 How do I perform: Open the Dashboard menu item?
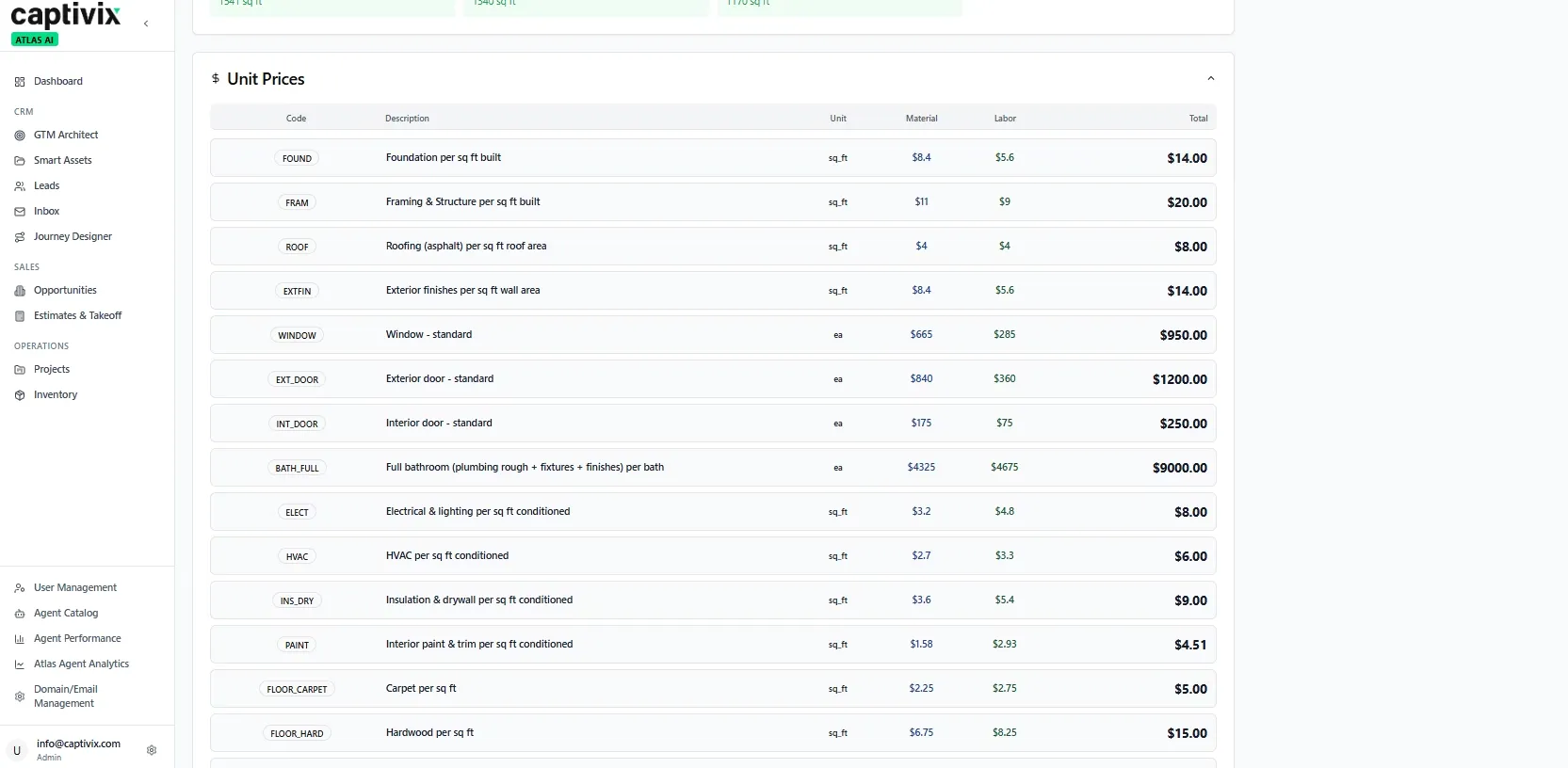click(x=58, y=81)
